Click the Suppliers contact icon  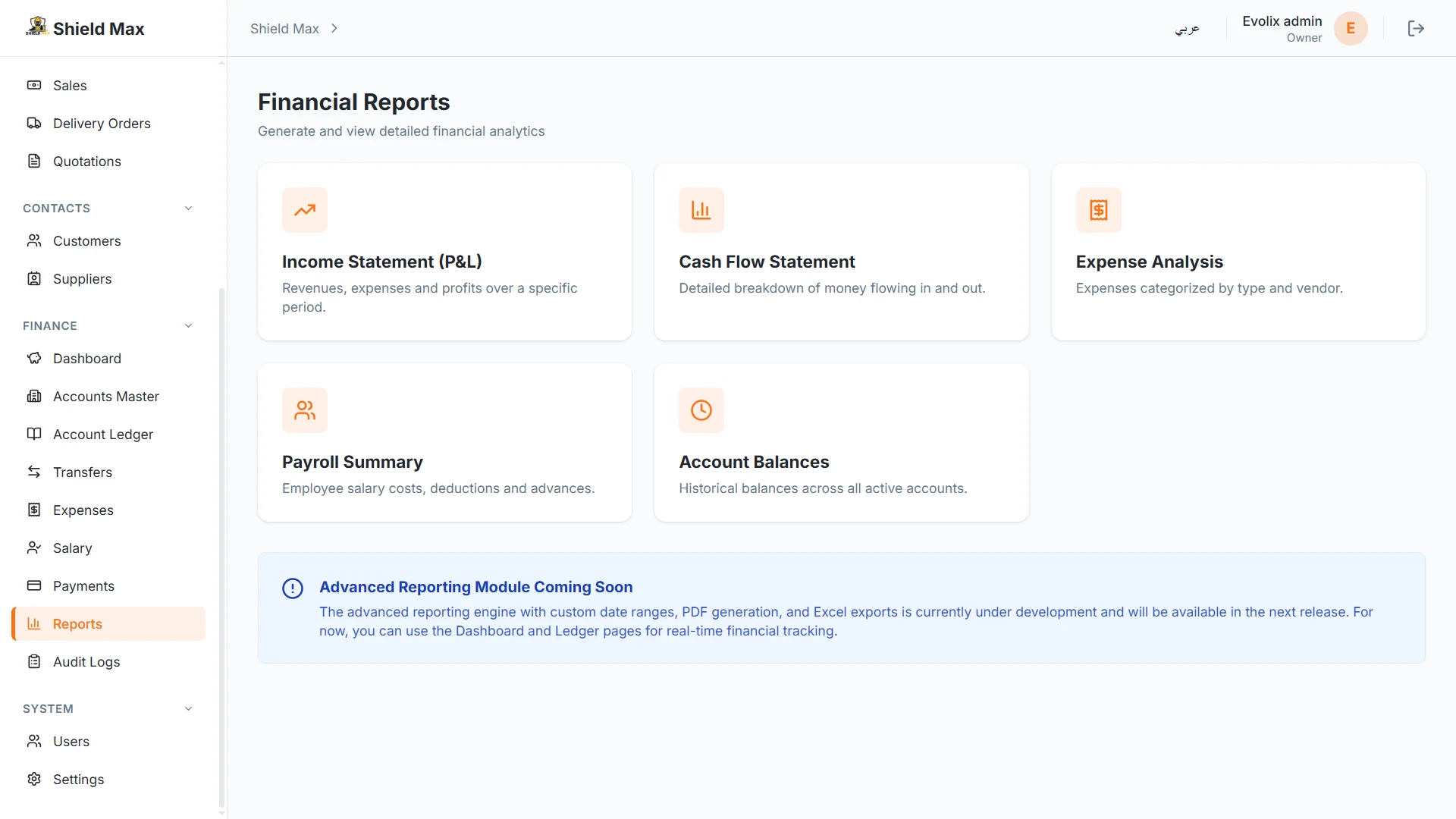point(34,278)
